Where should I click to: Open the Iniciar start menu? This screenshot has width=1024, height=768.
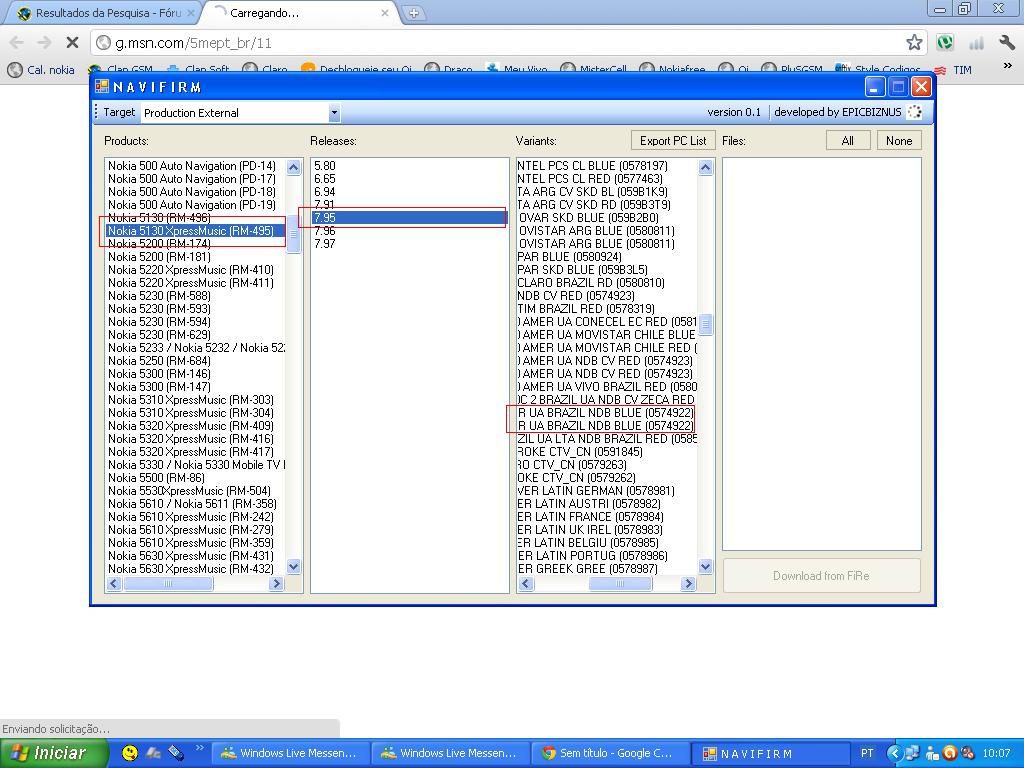coord(54,753)
